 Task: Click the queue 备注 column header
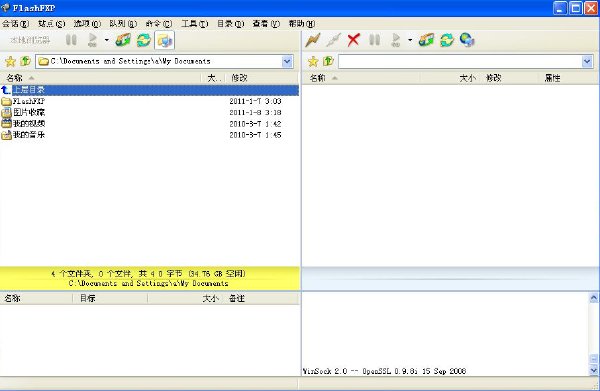[x=262, y=298]
